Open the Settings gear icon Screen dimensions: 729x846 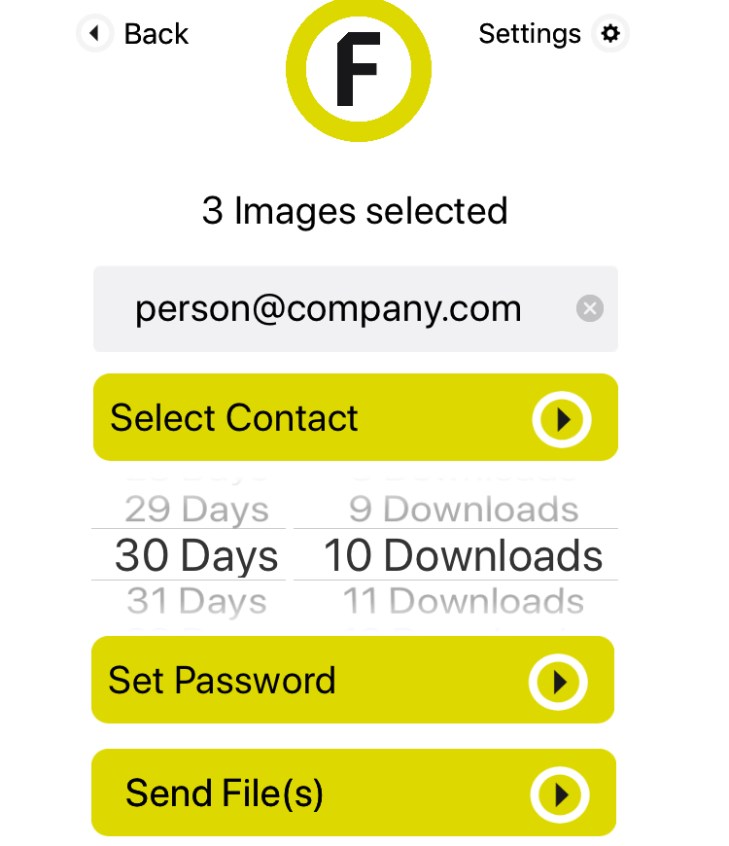click(609, 34)
